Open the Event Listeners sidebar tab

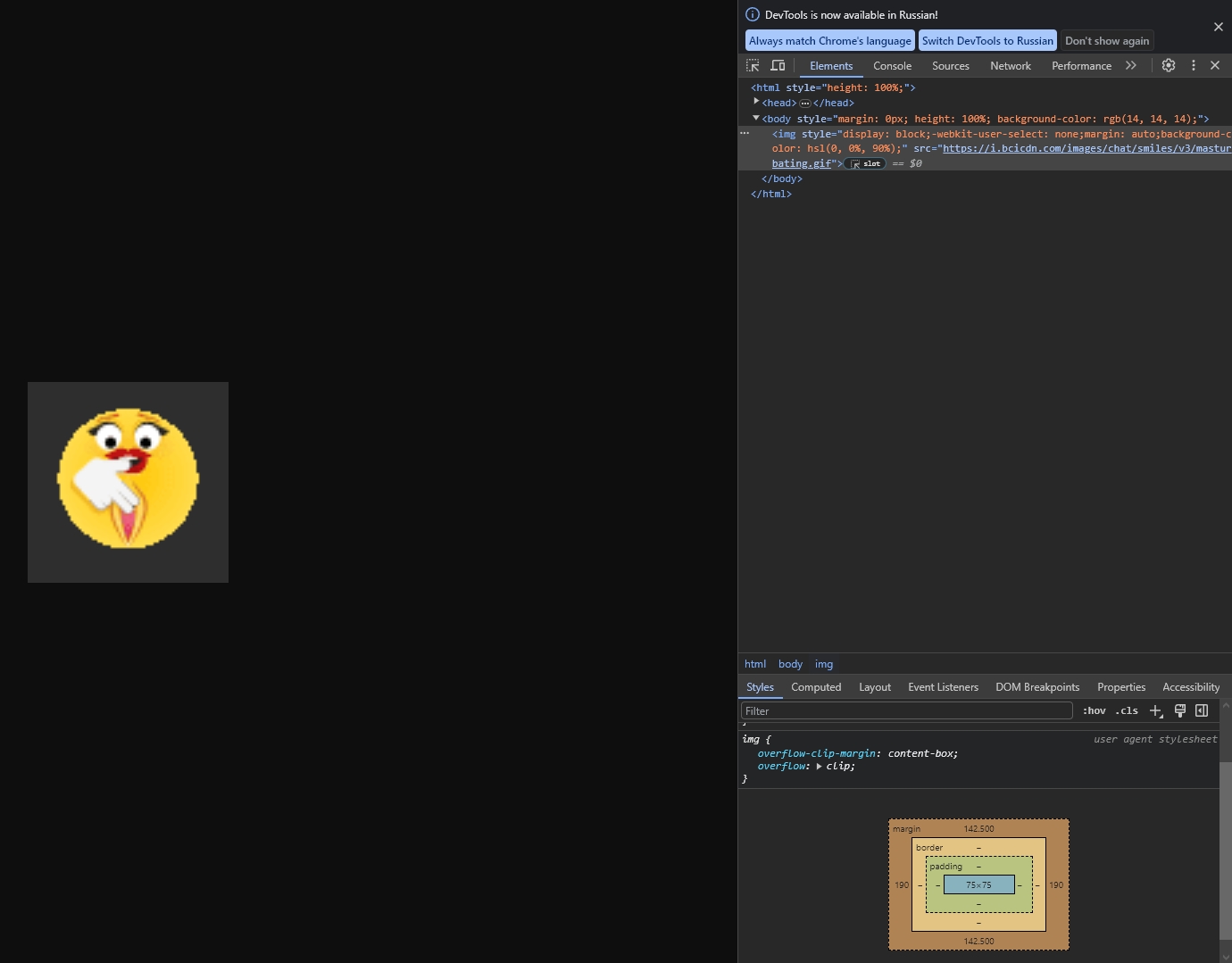pyautogui.click(x=943, y=687)
